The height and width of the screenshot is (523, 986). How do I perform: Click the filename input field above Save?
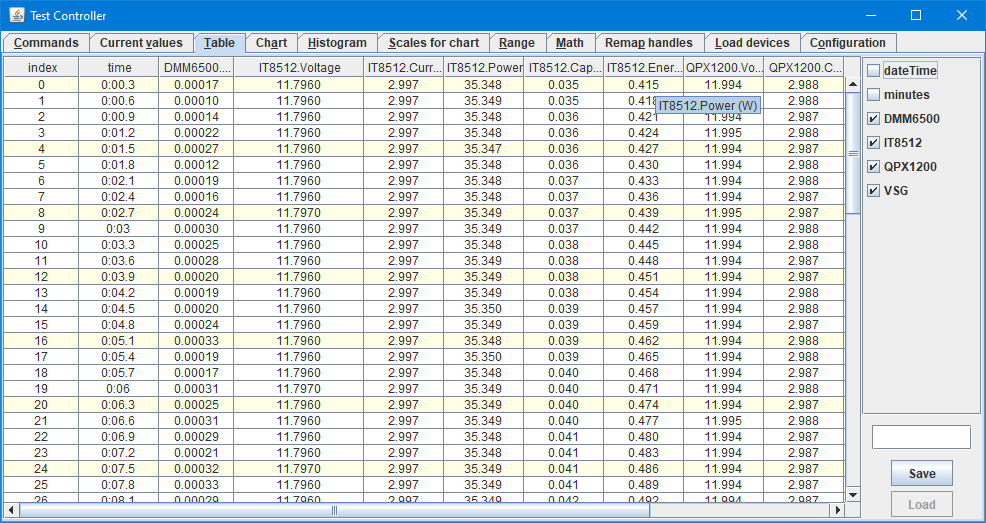pyautogui.click(x=921, y=437)
